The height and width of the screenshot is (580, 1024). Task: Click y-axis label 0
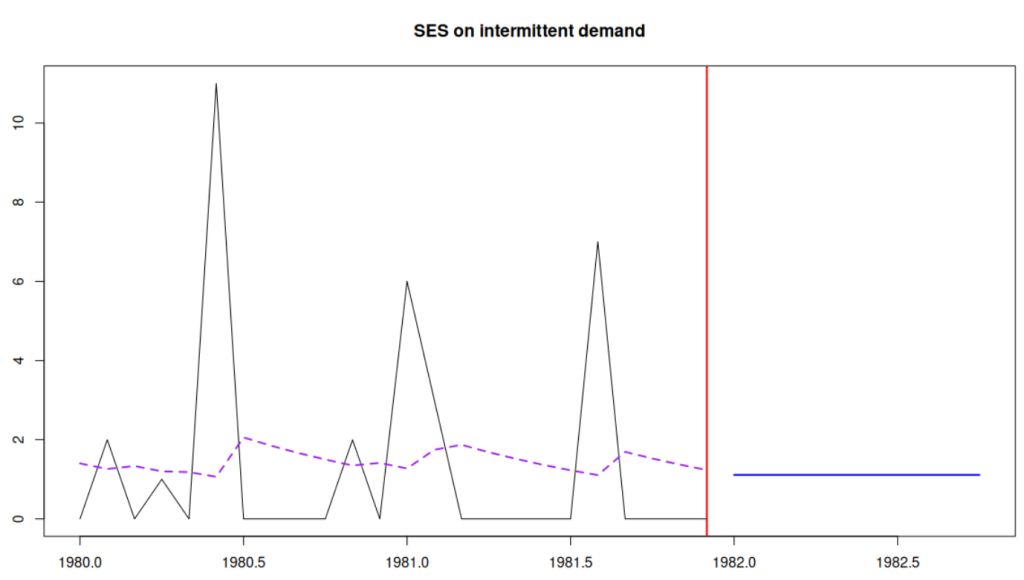18,519
